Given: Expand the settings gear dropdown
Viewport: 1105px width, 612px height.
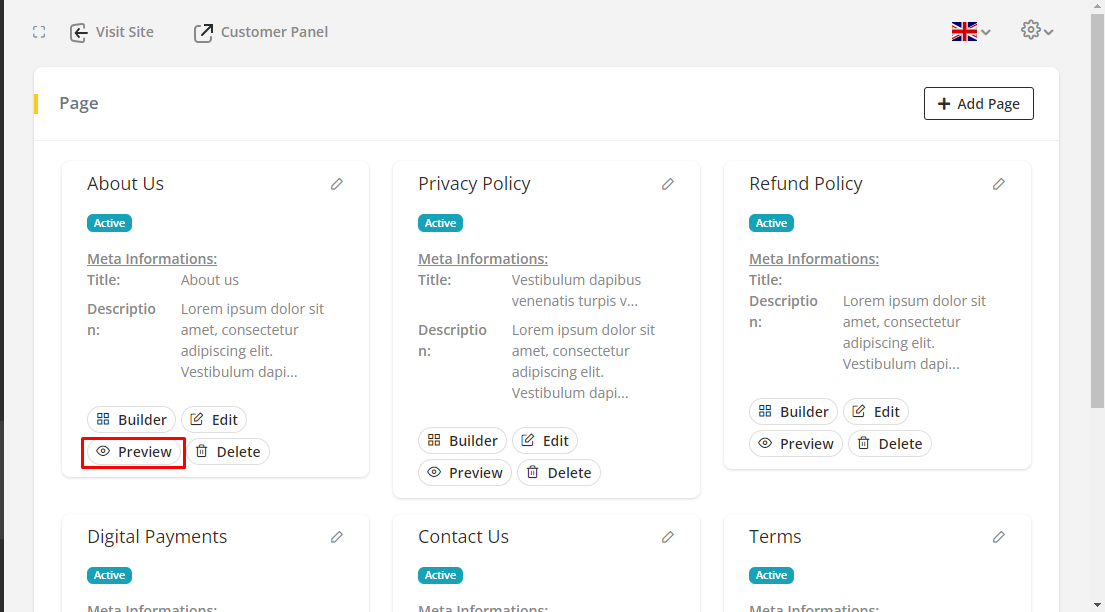Looking at the screenshot, I should tap(1036, 31).
